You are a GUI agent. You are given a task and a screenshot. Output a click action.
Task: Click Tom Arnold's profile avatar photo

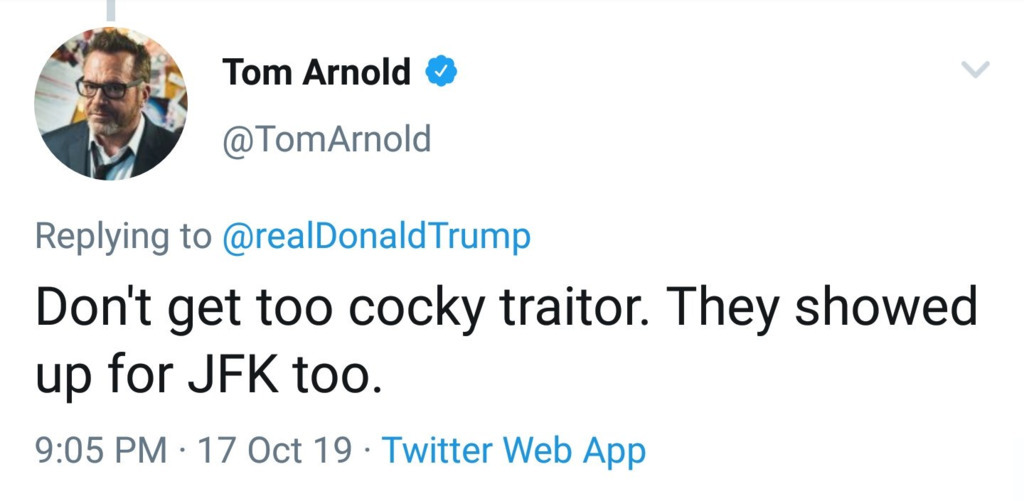point(110,104)
